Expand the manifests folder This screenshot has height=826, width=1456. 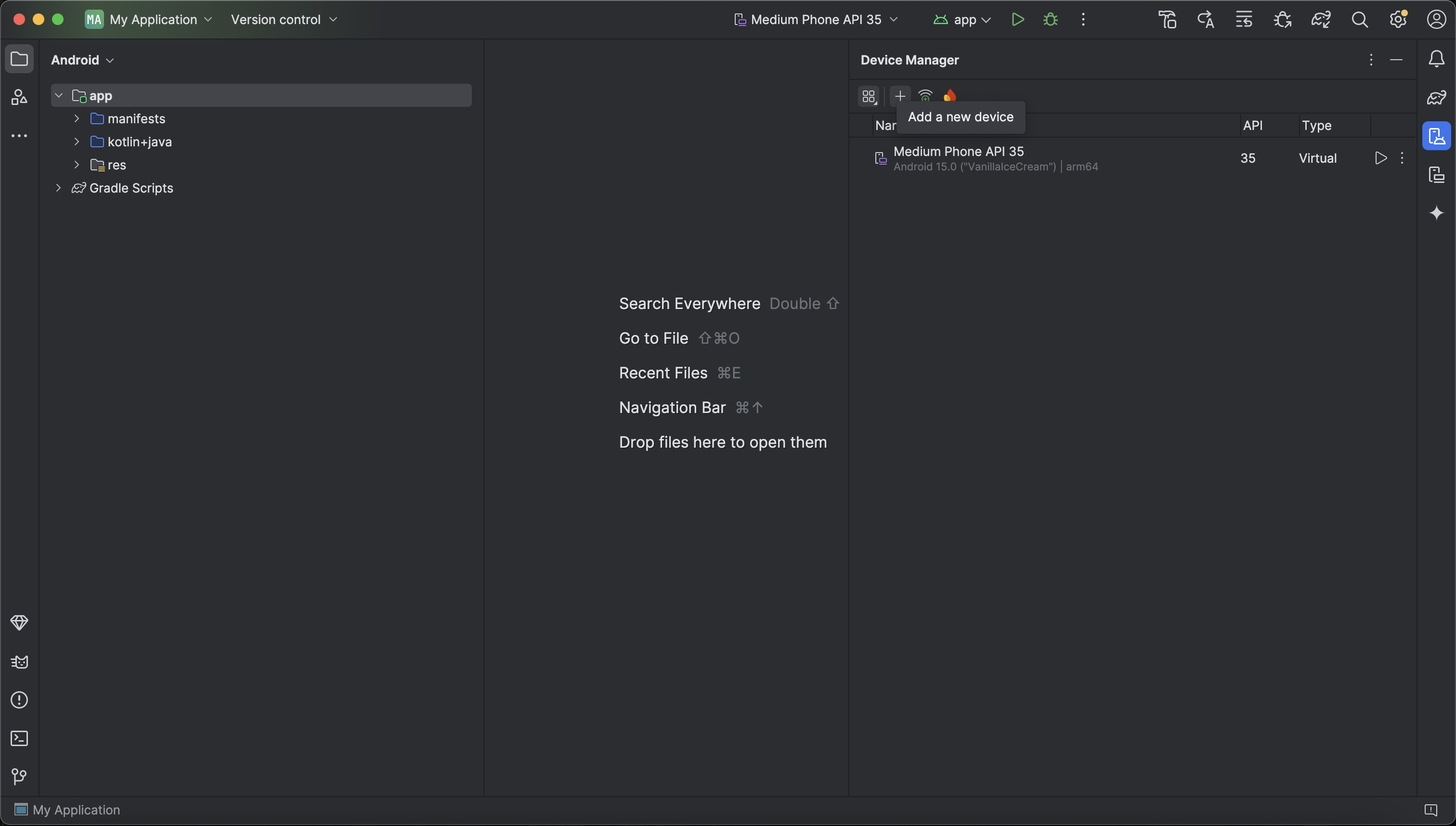[x=77, y=118]
